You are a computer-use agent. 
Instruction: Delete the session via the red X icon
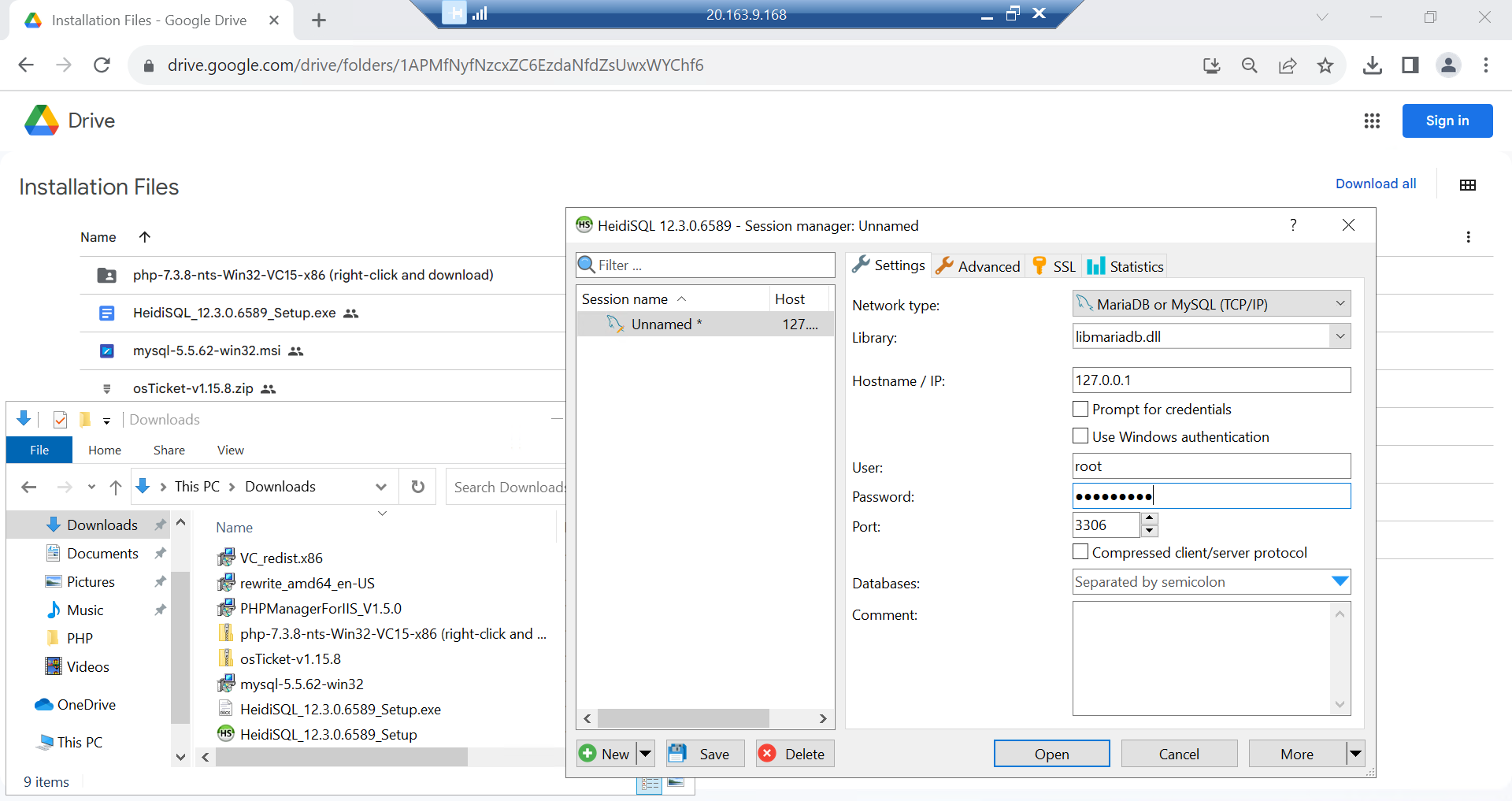[x=766, y=753]
